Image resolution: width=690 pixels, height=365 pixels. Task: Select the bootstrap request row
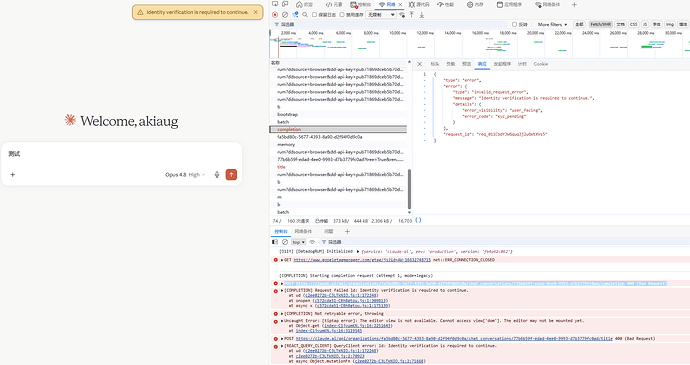338,114
